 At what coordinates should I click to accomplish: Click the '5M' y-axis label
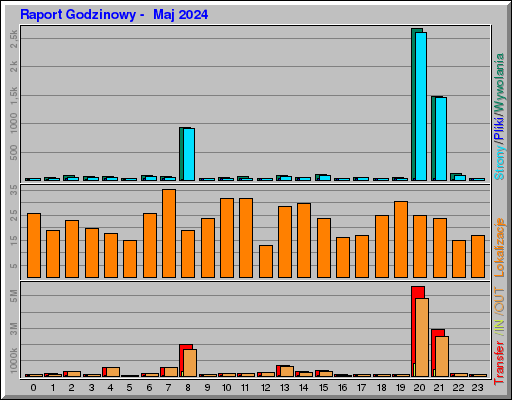pyautogui.click(x=13, y=296)
